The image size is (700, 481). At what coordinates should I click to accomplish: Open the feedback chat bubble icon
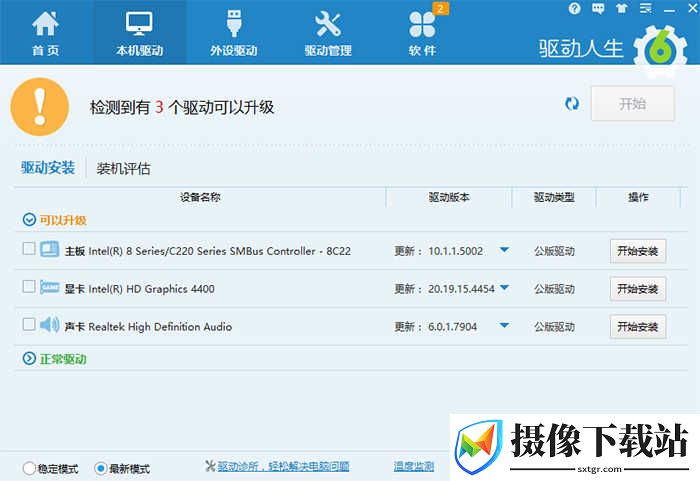[x=598, y=8]
